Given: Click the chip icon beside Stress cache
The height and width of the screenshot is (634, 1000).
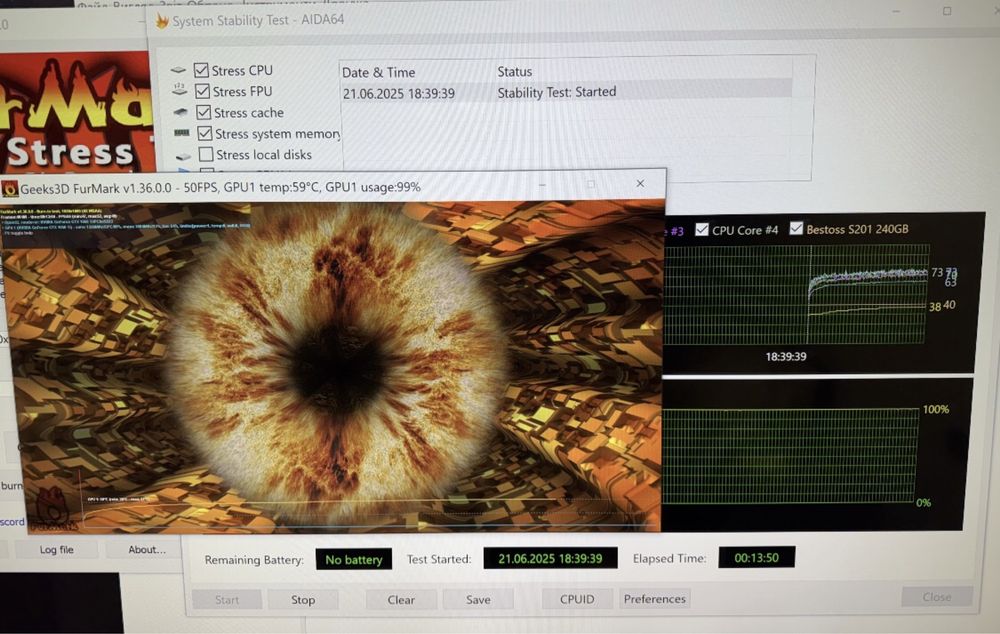Looking at the screenshot, I should tap(181, 112).
